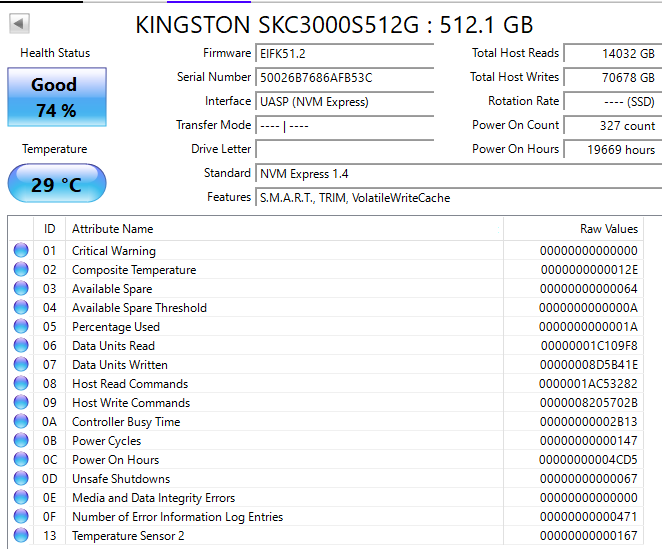Select the Composite Temperature attribute name
Screen dimensions: 662x549
click(x=134, y=270)
